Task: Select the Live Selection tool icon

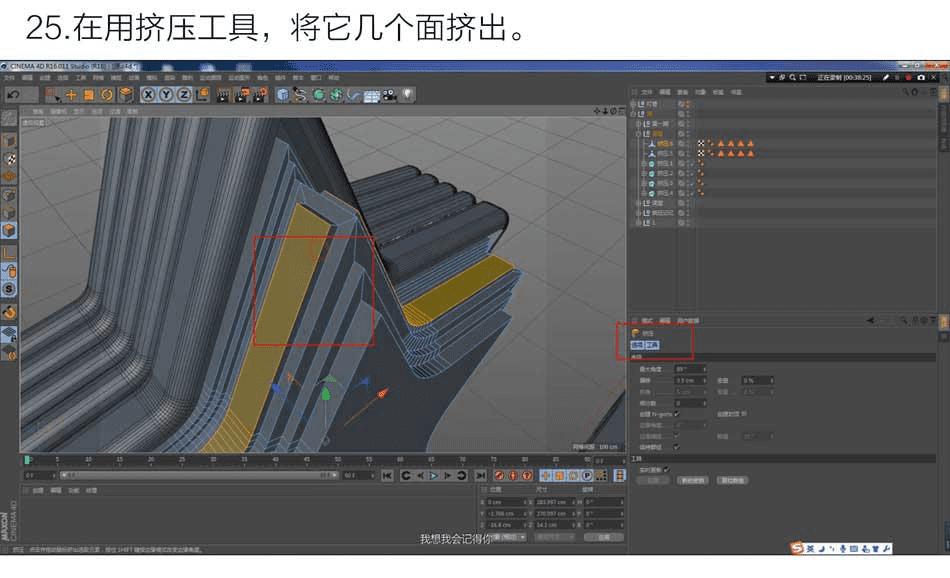Action: point(53,95)
